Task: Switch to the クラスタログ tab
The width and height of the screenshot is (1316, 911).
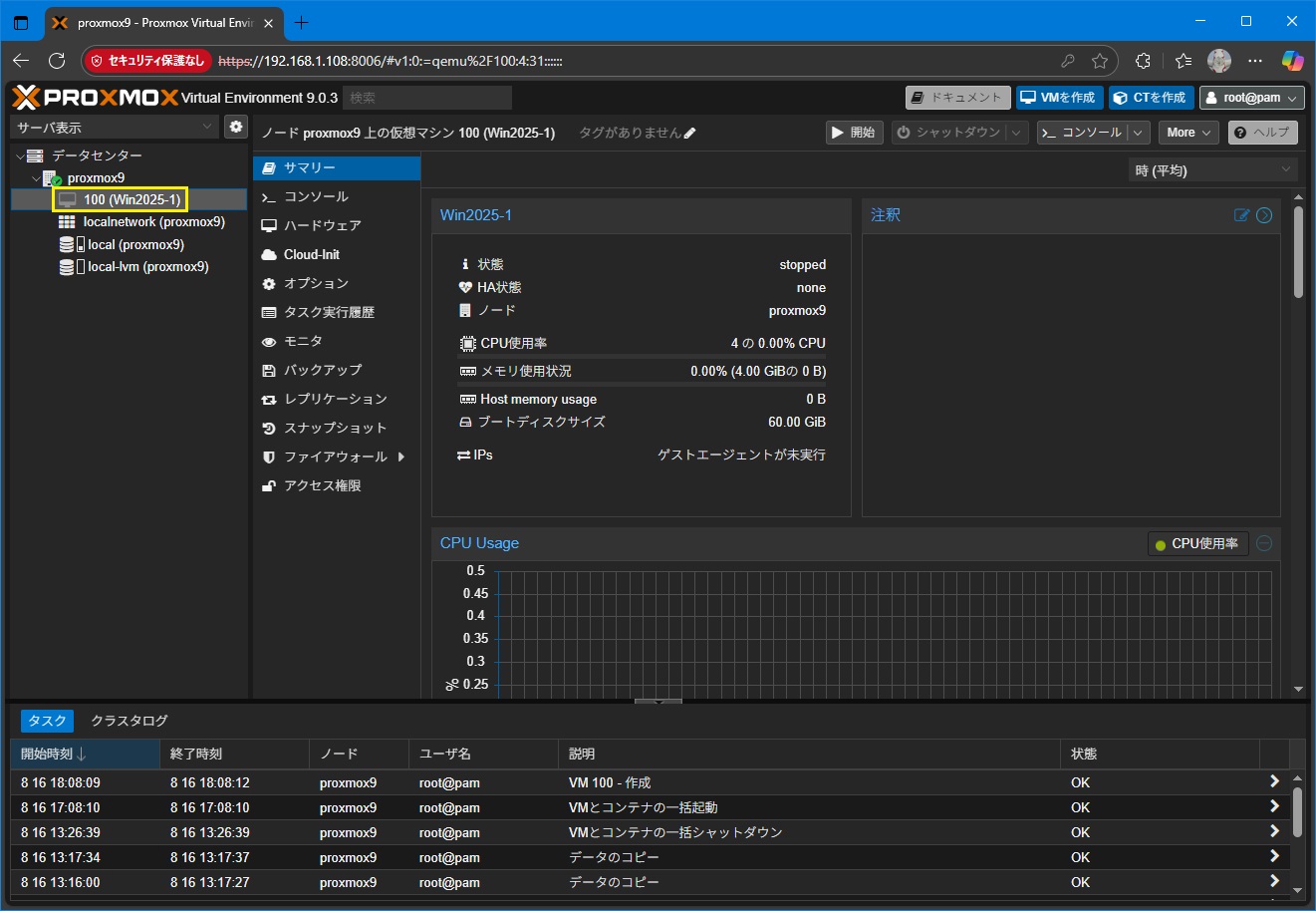Action: (x=130, y=721)
